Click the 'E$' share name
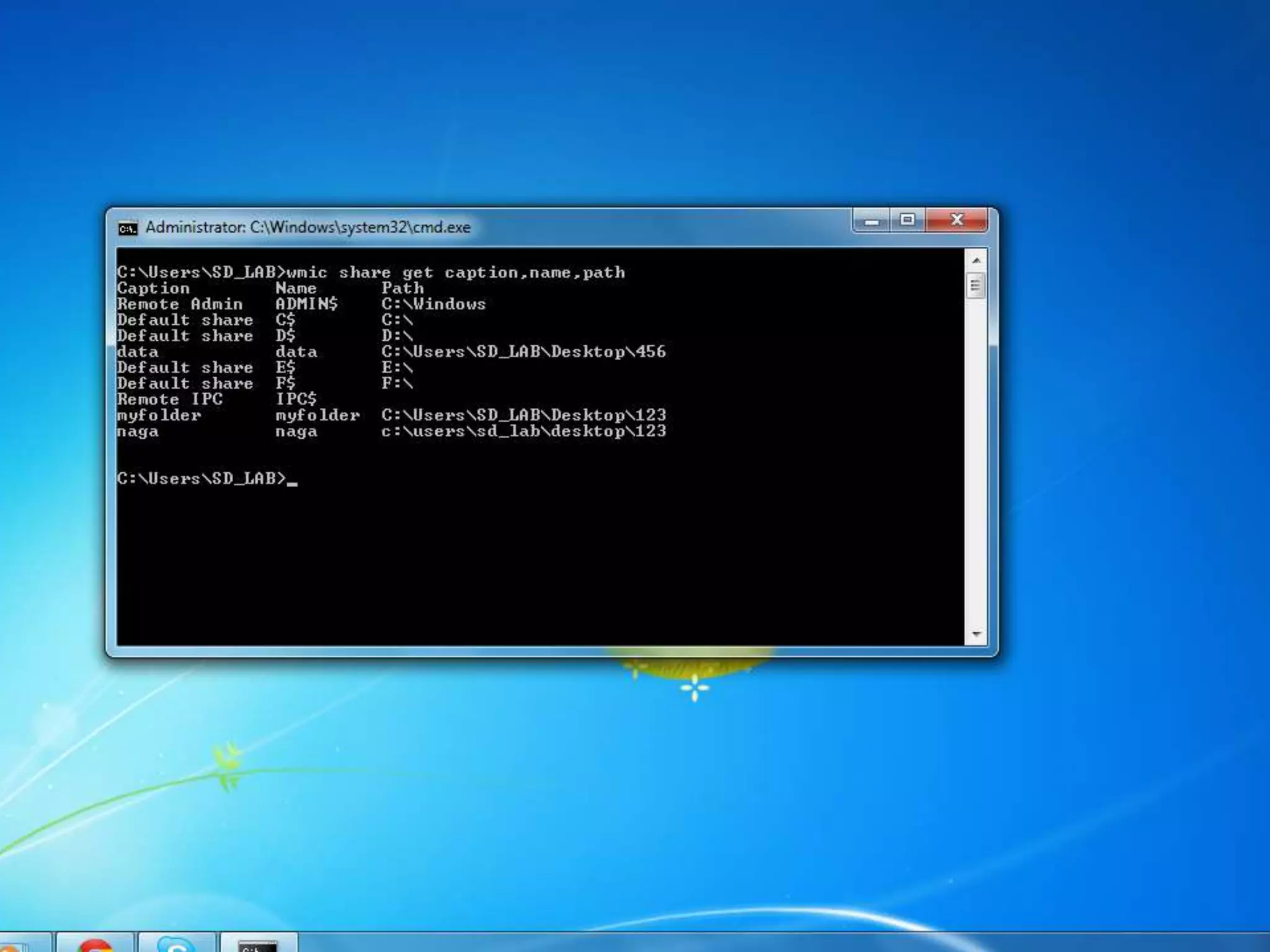 coord(285,368)
